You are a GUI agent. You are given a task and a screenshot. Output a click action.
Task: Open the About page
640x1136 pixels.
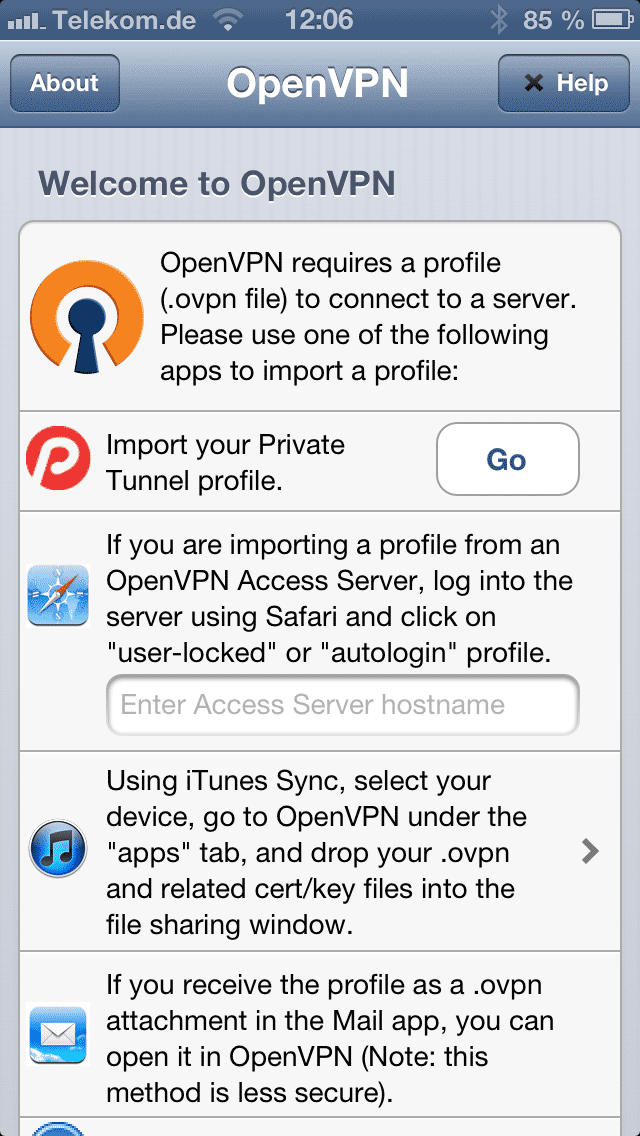click(65, 83)
